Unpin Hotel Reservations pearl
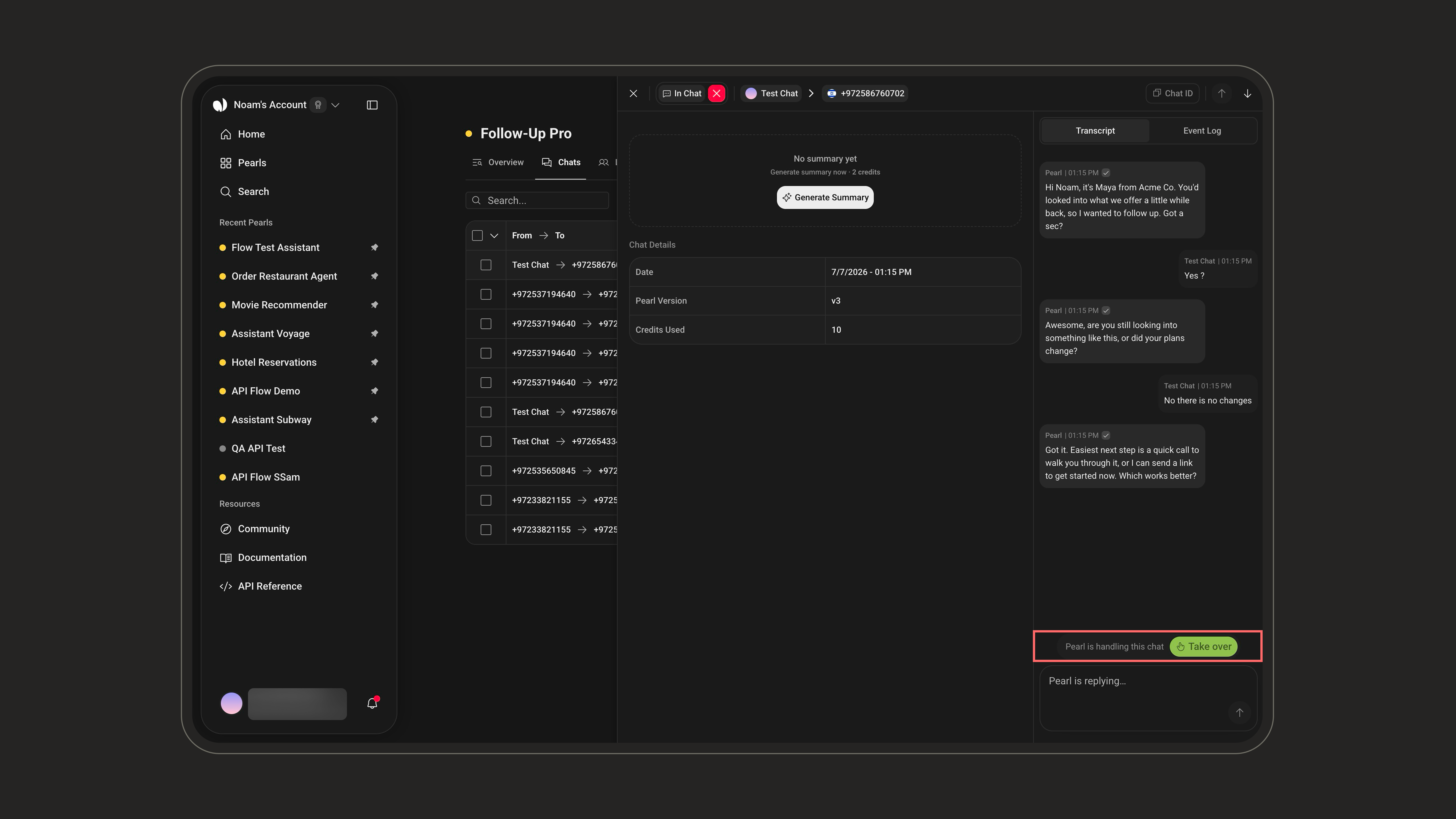The width and height of the screenshot is (1456, 819). click(x=374, y=362)
